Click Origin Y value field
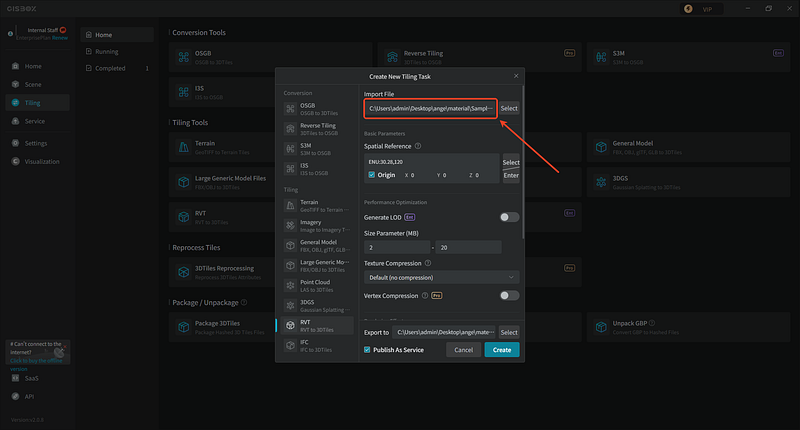The width and height of the screenshot is (800, 430). click(446, 175)
